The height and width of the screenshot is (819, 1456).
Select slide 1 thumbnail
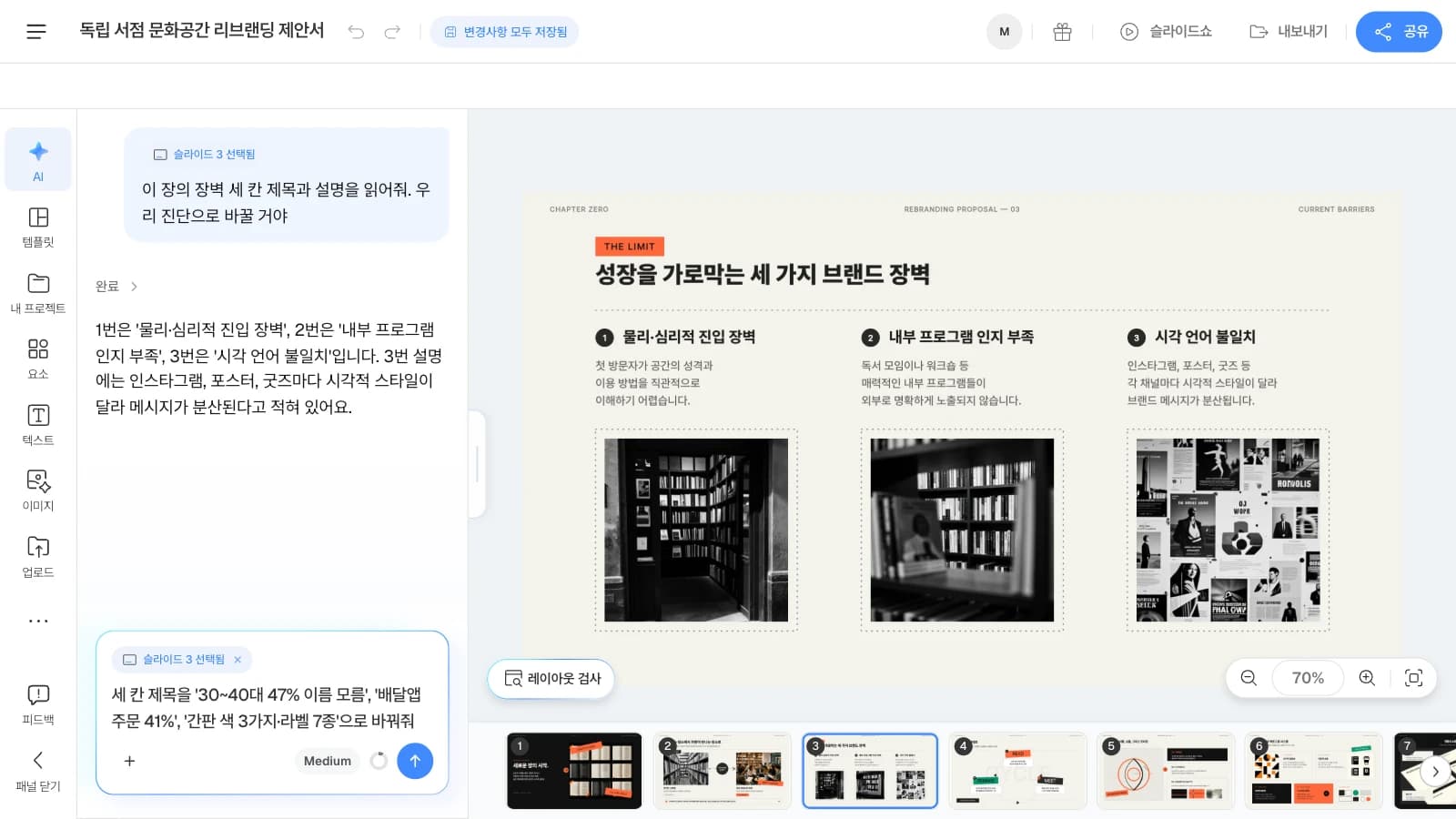click(x=574, y=771)
